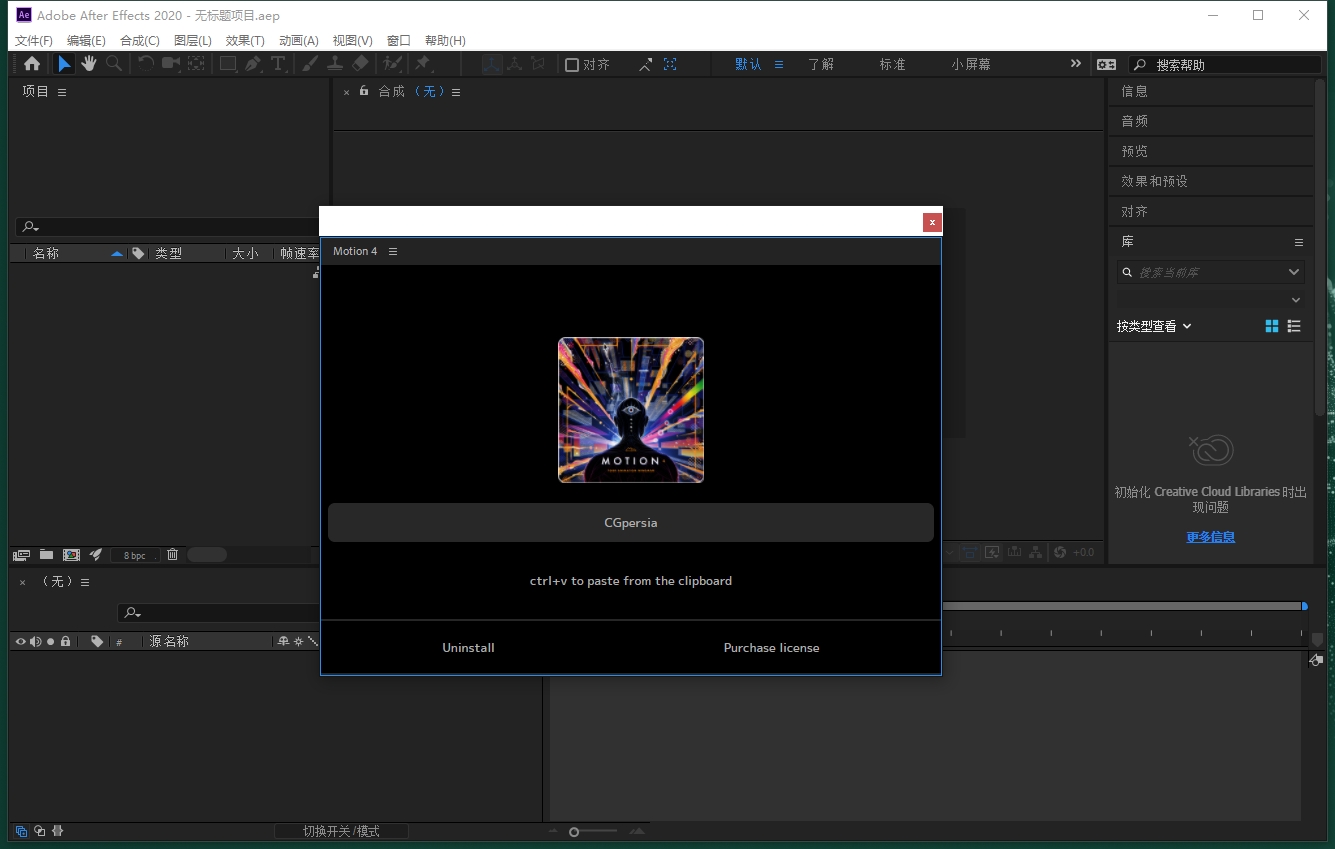Click the reset exposure aperture icon
The width and height of the screenshot is (1335, 849).
1060,552
